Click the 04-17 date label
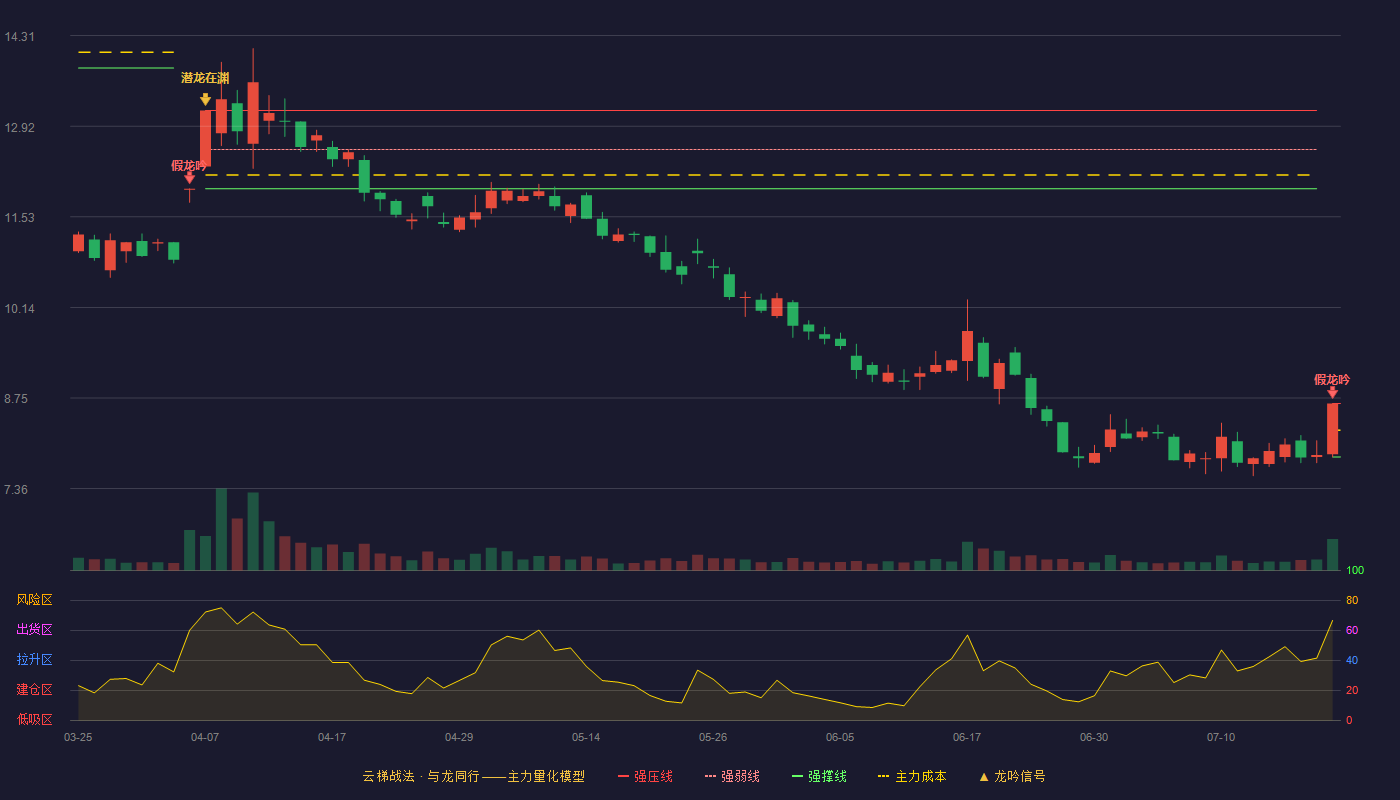1400x800 pixels. point(332,737)
